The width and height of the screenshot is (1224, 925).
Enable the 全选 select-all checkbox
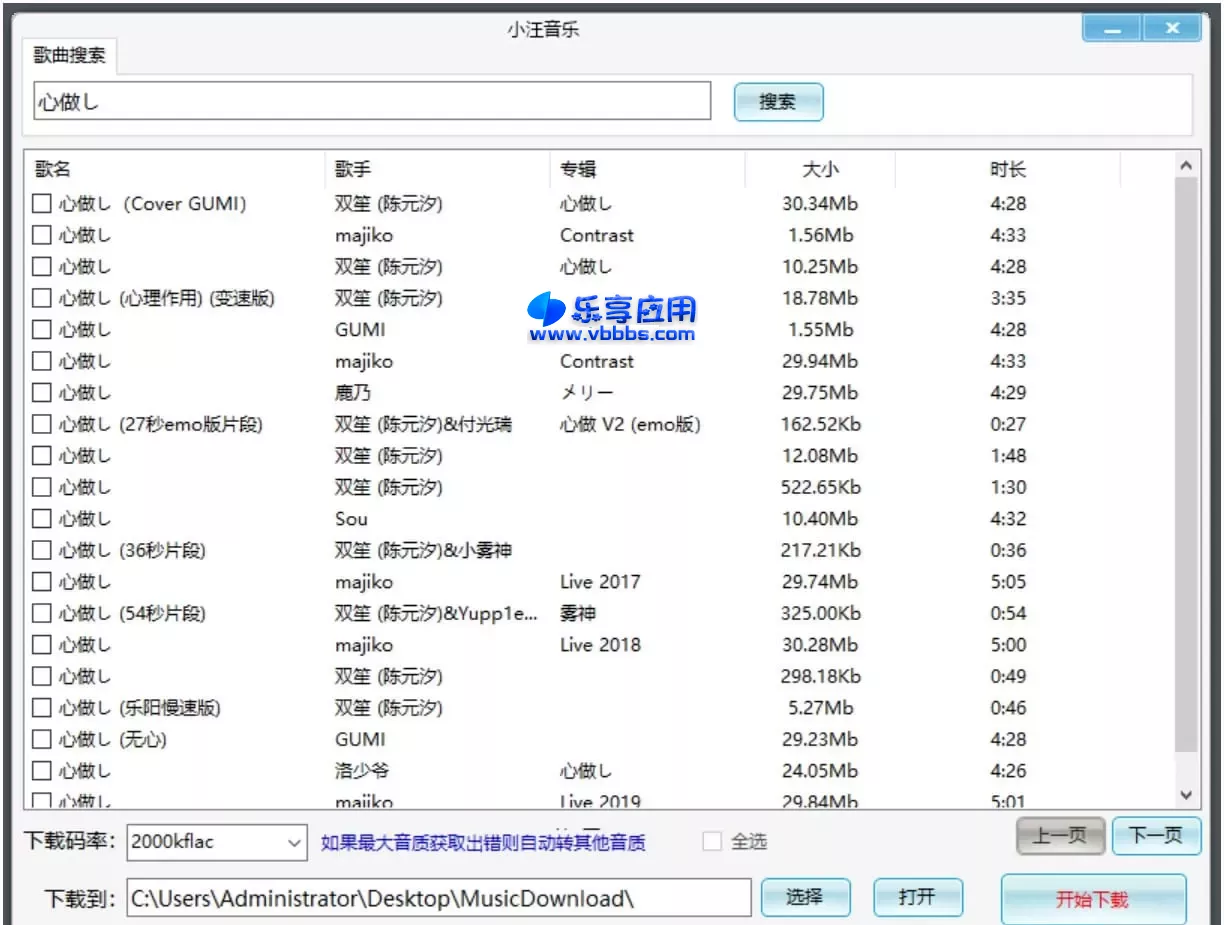pos(712,842)
